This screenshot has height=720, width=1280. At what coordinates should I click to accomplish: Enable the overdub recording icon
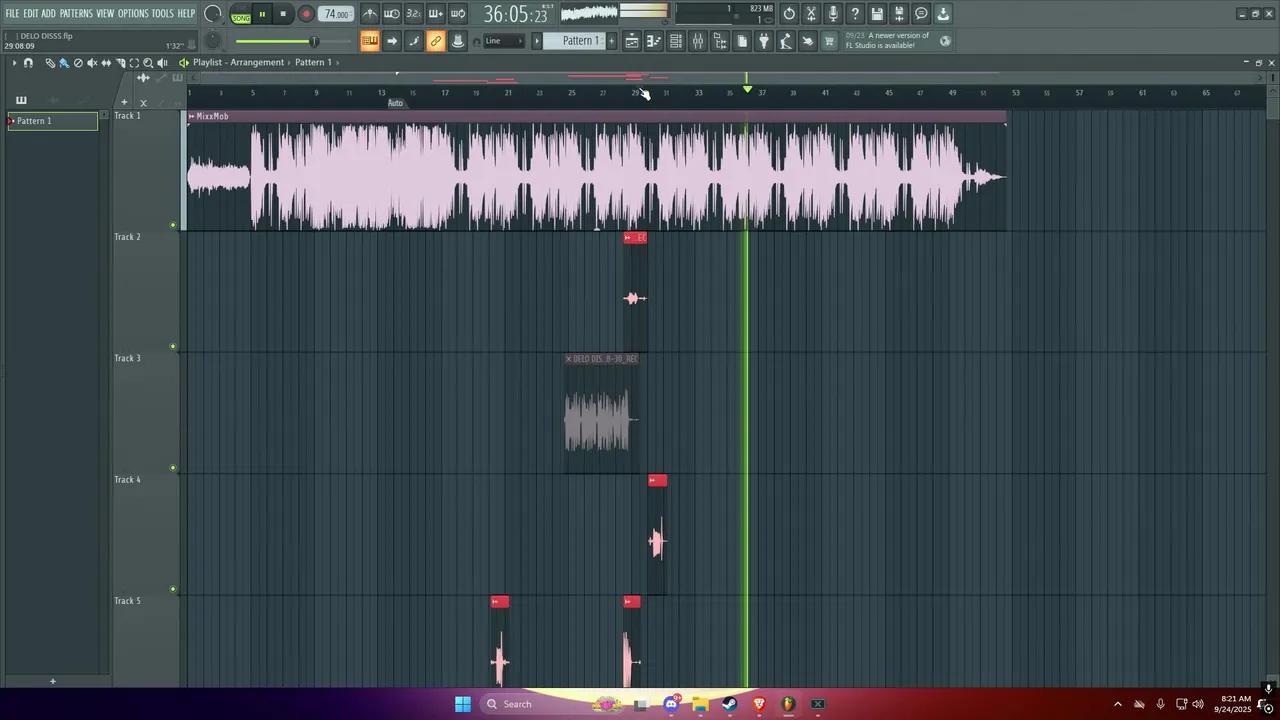(436, 14)
